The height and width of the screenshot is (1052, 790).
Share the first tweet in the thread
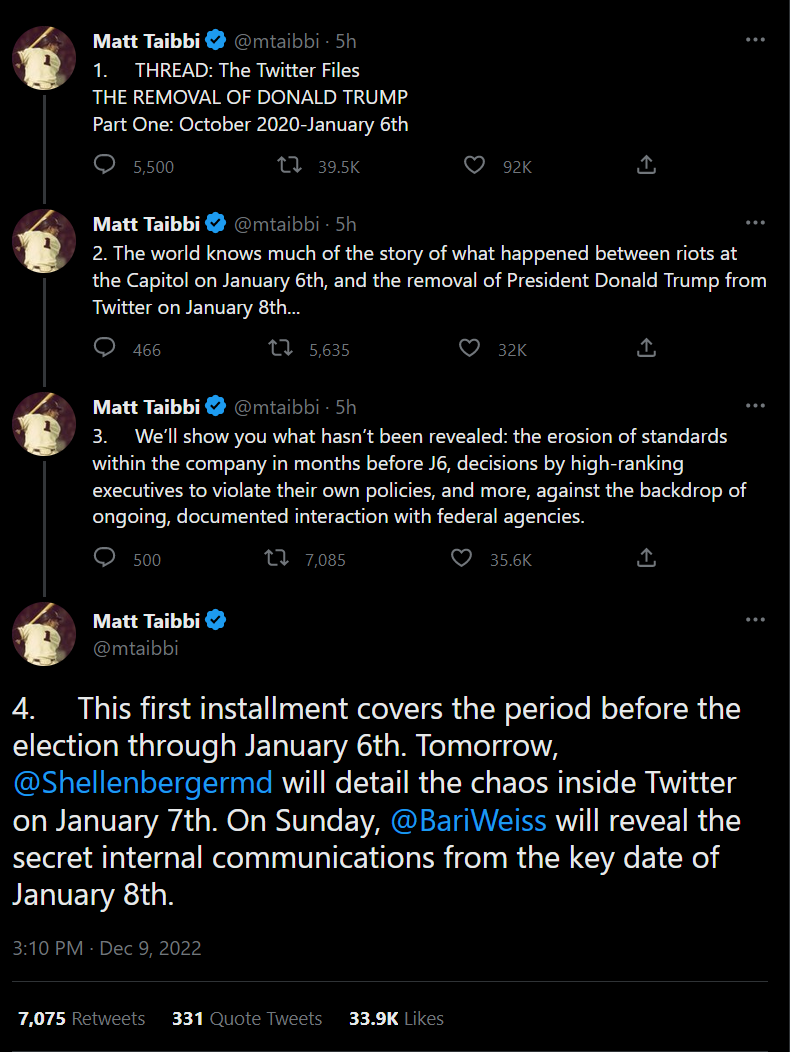click(x=646, y=166)
